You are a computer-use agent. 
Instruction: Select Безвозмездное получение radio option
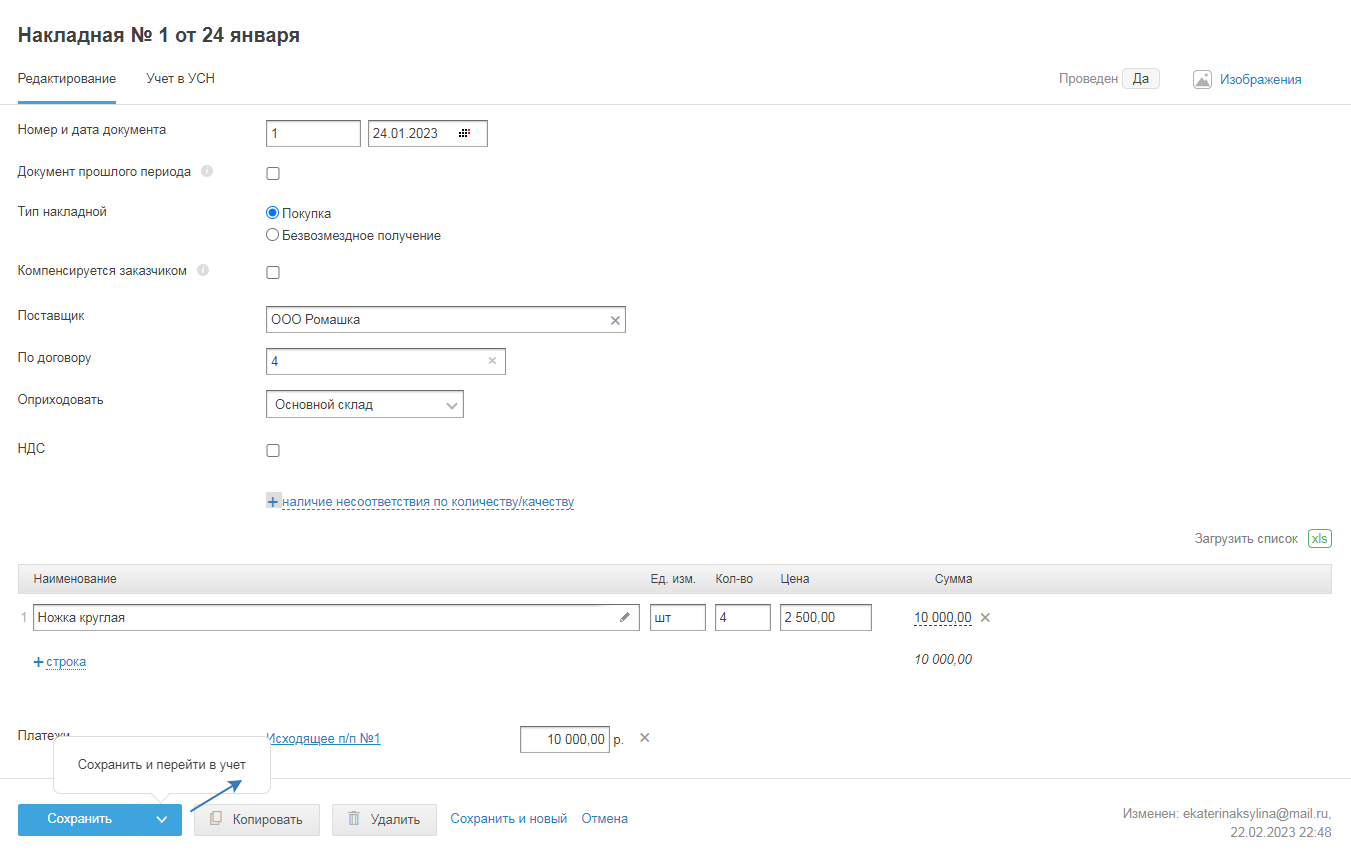click(x=272, y=235)
